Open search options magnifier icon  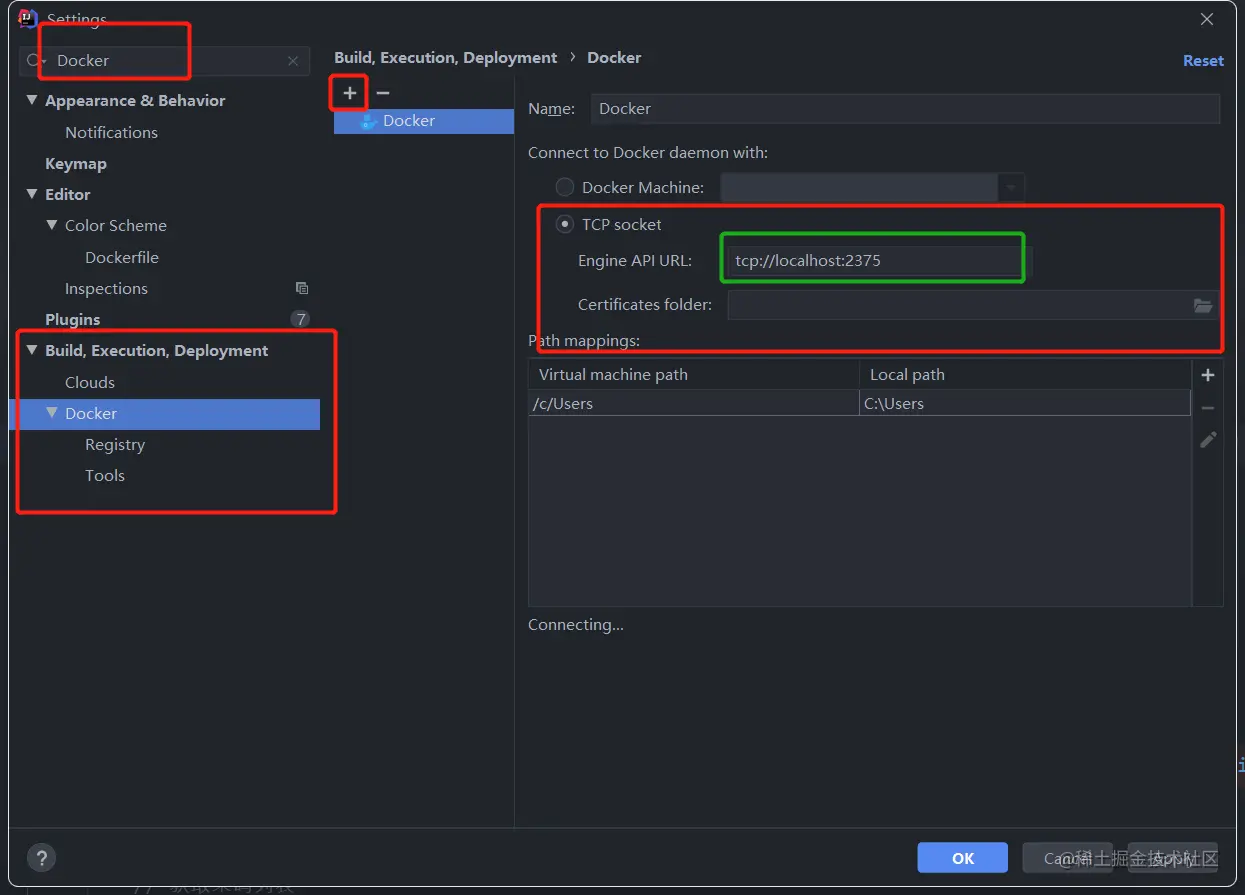[x=36, y=61]
